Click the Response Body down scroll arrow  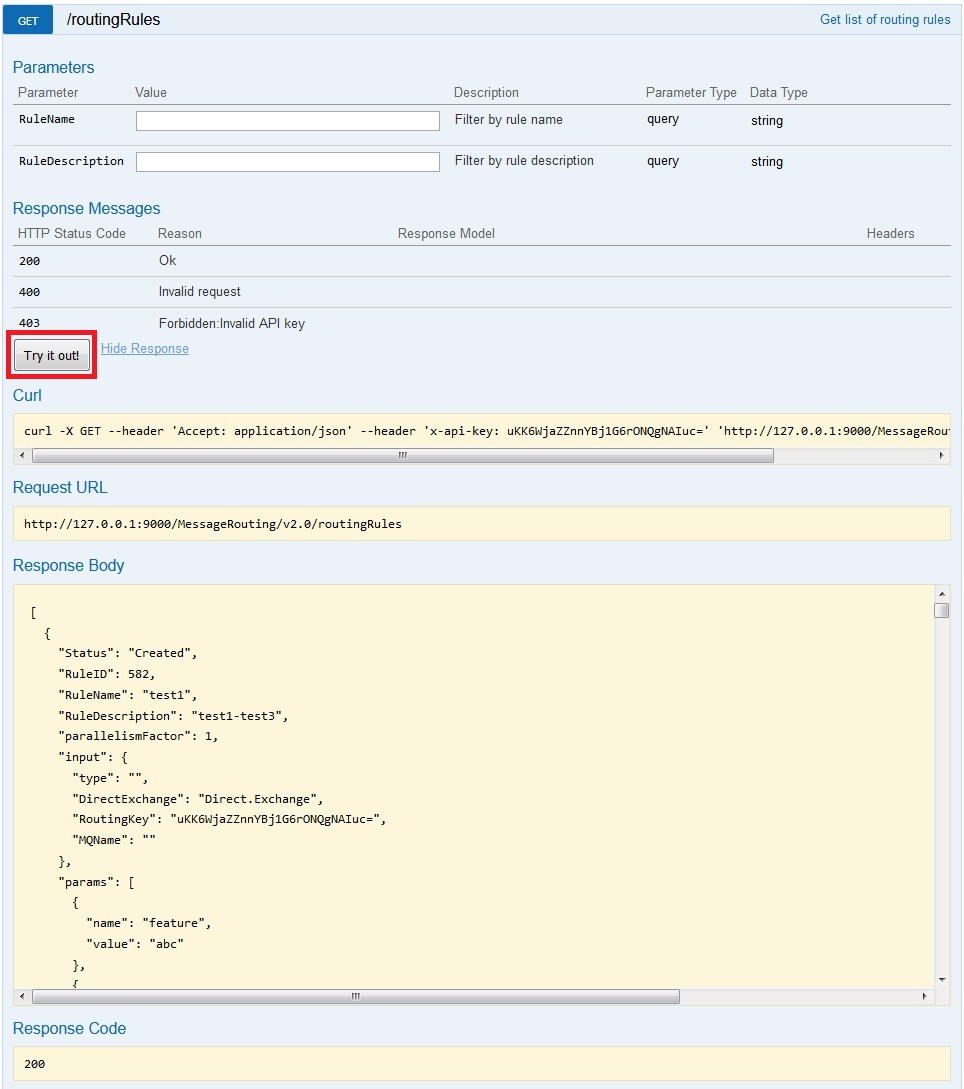tap(942, 979)
